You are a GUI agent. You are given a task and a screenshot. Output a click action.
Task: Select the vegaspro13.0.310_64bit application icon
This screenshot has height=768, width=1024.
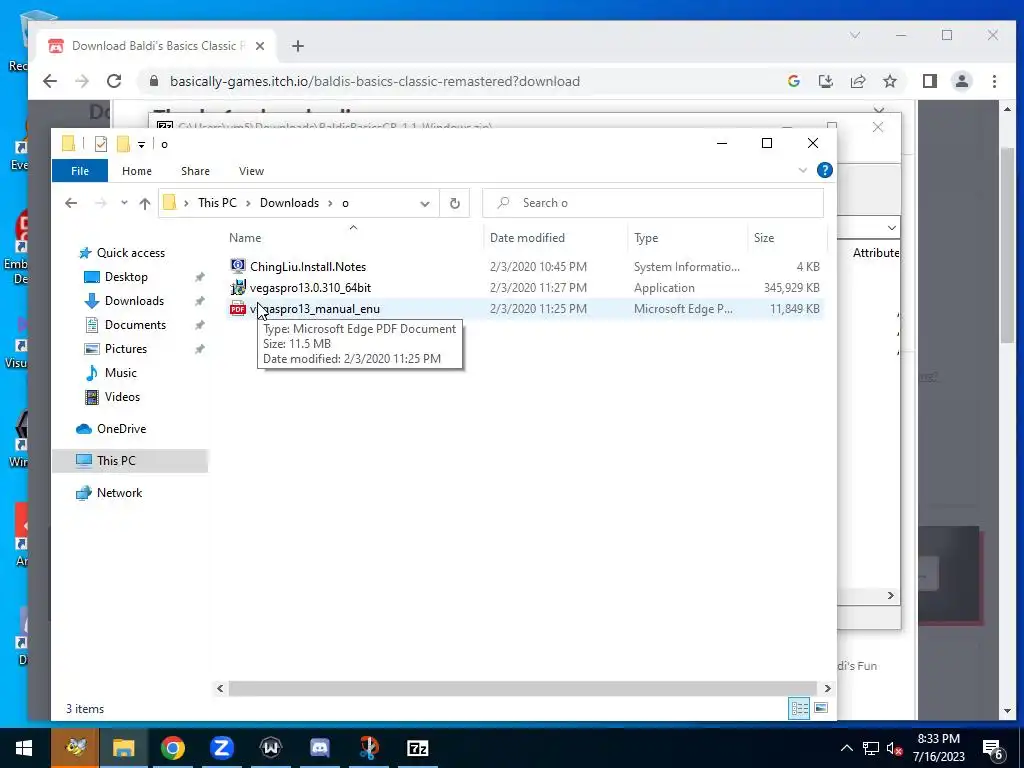coord(238,287)
